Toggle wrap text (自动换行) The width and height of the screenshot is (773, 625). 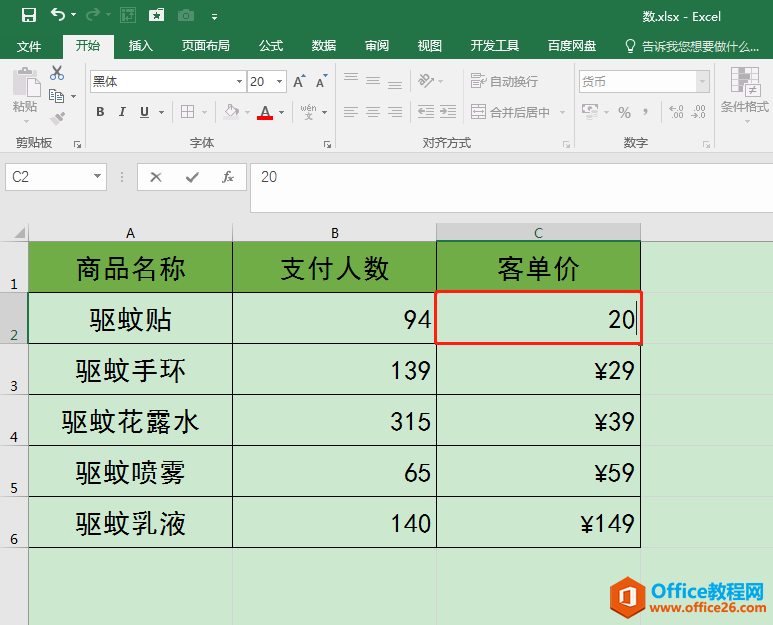[x=504, y=81]
